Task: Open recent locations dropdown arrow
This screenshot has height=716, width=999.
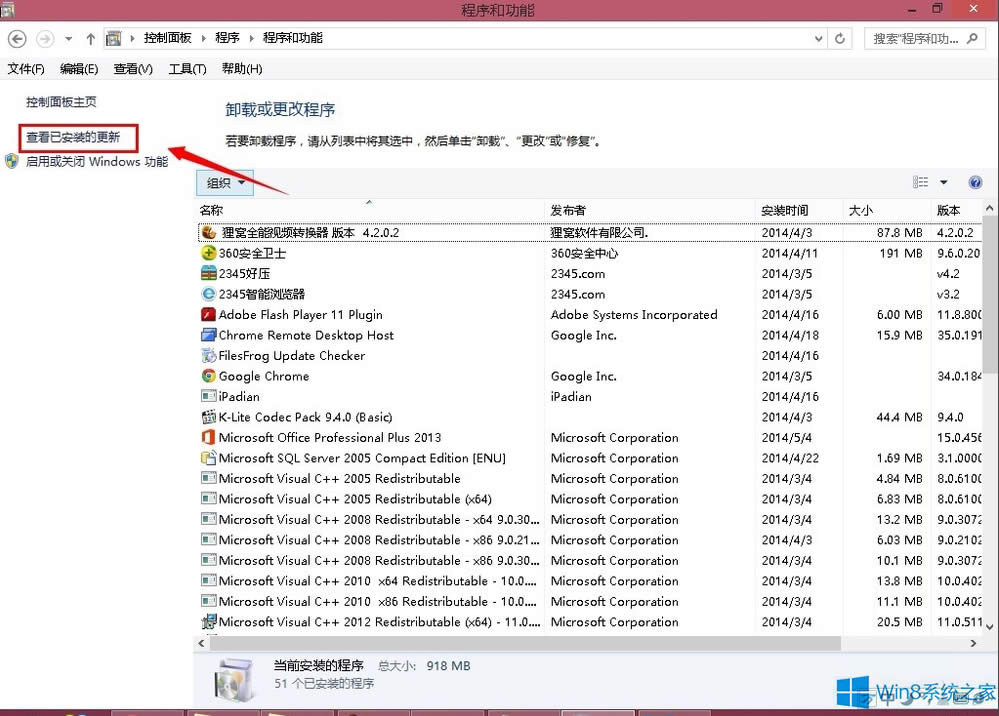Action: click(x=68, y=39)
